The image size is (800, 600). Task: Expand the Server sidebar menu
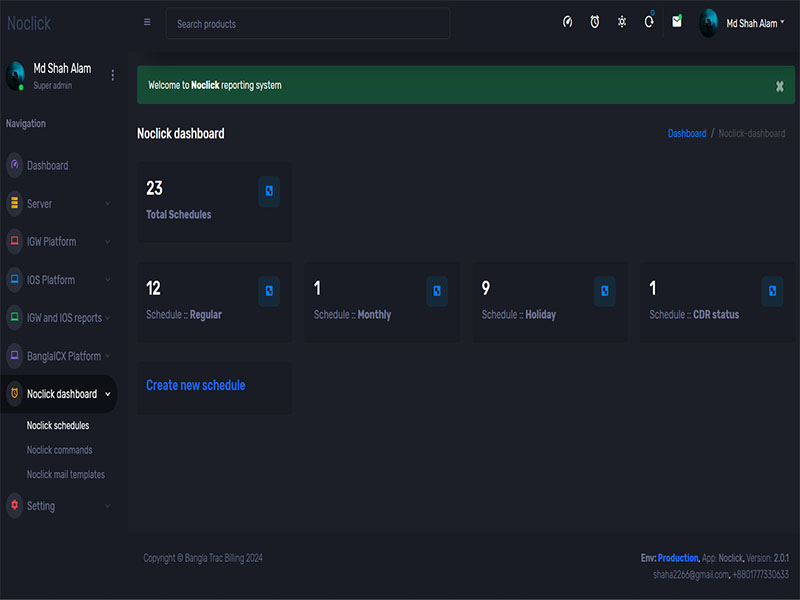coord(58,204)
